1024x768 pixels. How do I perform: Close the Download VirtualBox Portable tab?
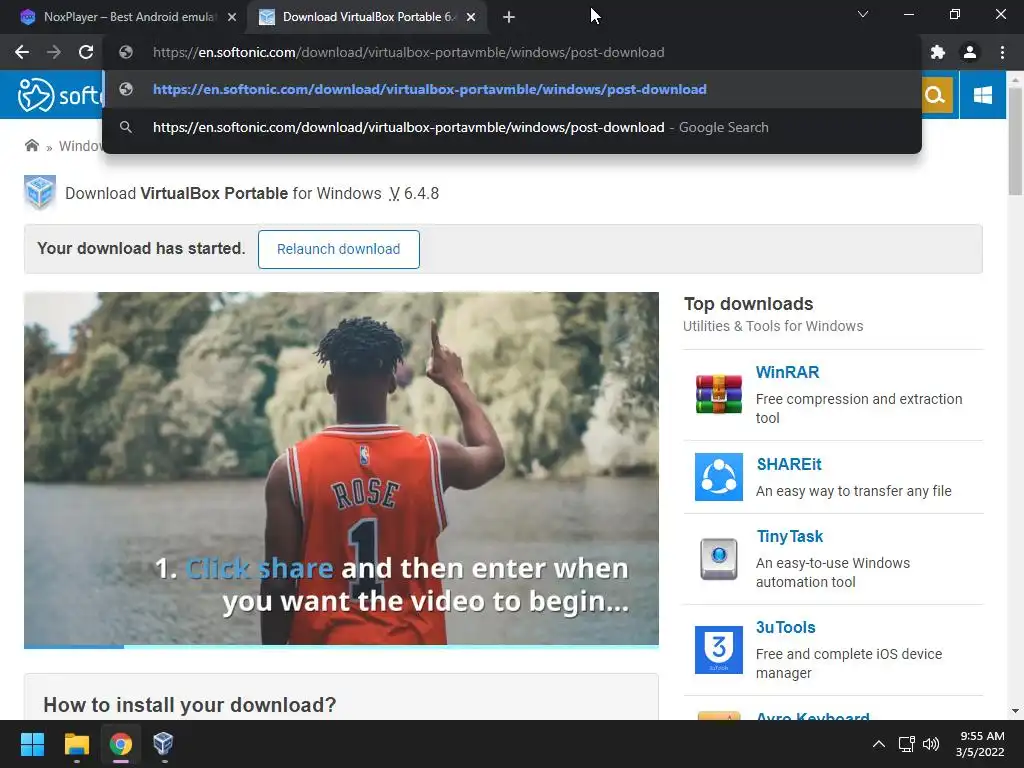(471, 18)
